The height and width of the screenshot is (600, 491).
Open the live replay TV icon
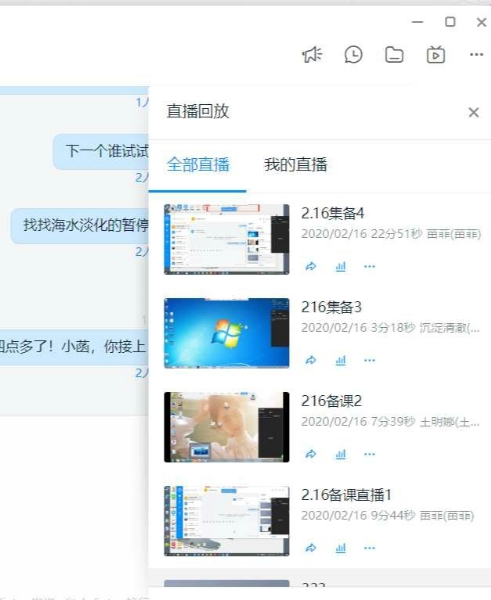436,55
